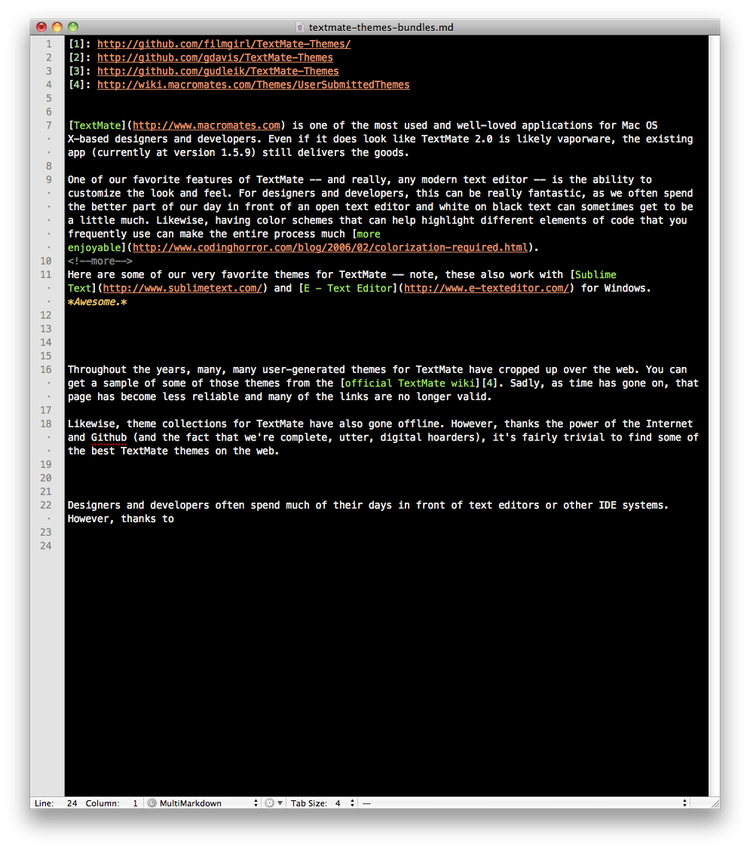Click the 'Designers and developers often spend' line
Viewport: 750px width, 850px height.
point(368,505)
